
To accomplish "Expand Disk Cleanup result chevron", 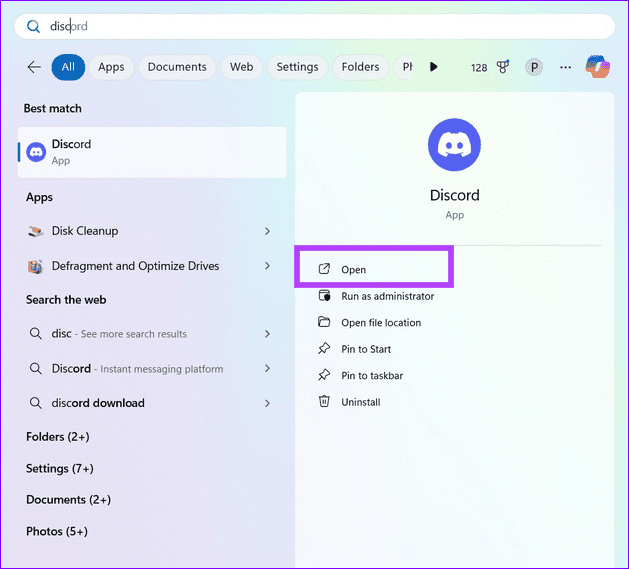I will tap(267, 231).
